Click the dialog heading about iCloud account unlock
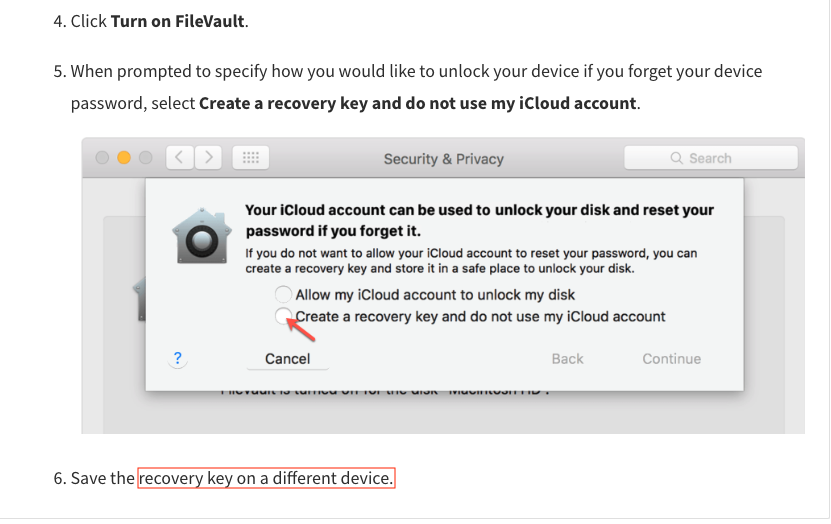The image size is (831, 524). click(479, 220)
